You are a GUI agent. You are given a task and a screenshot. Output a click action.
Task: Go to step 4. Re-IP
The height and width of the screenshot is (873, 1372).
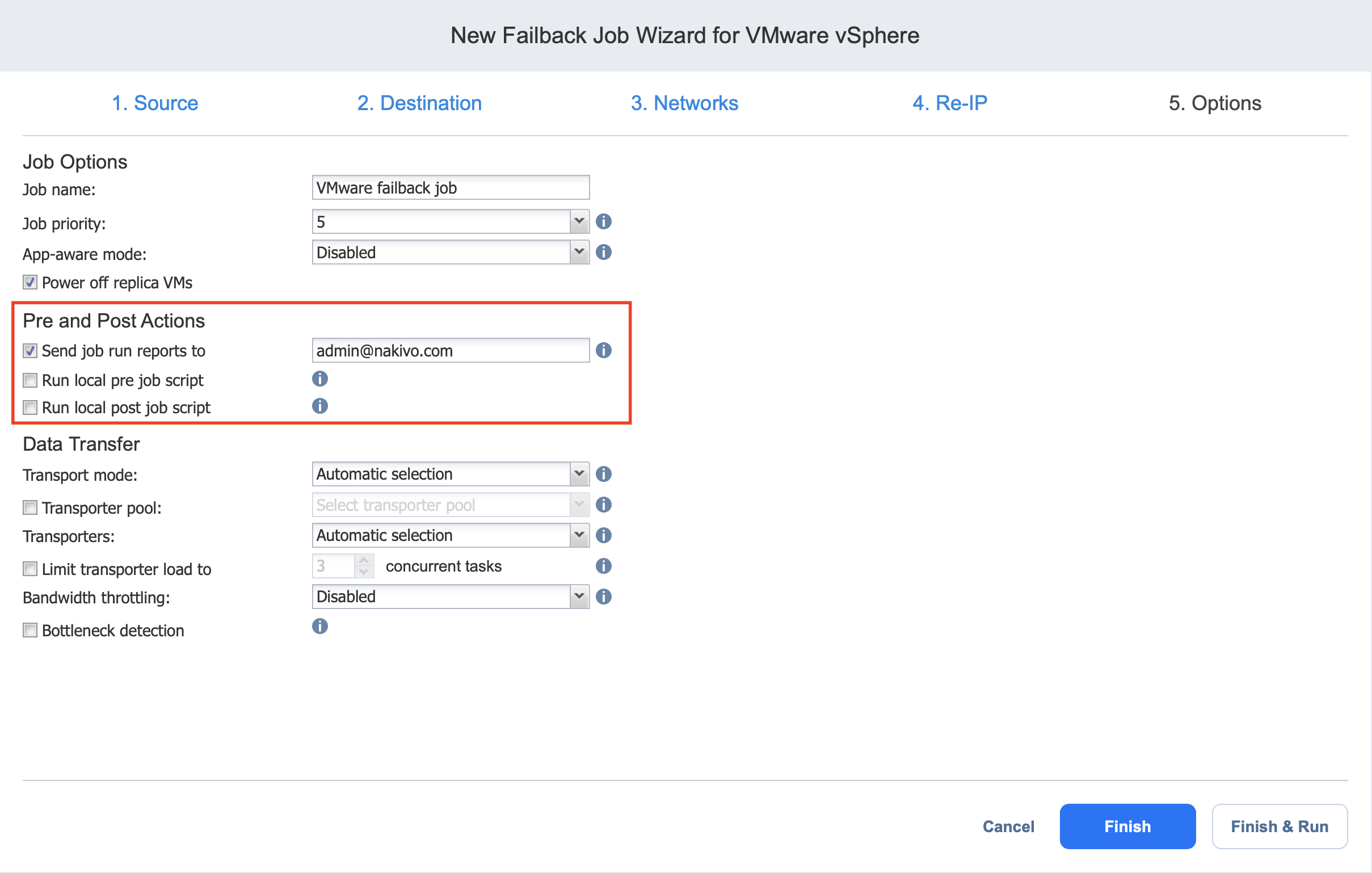tap(950, 103)
